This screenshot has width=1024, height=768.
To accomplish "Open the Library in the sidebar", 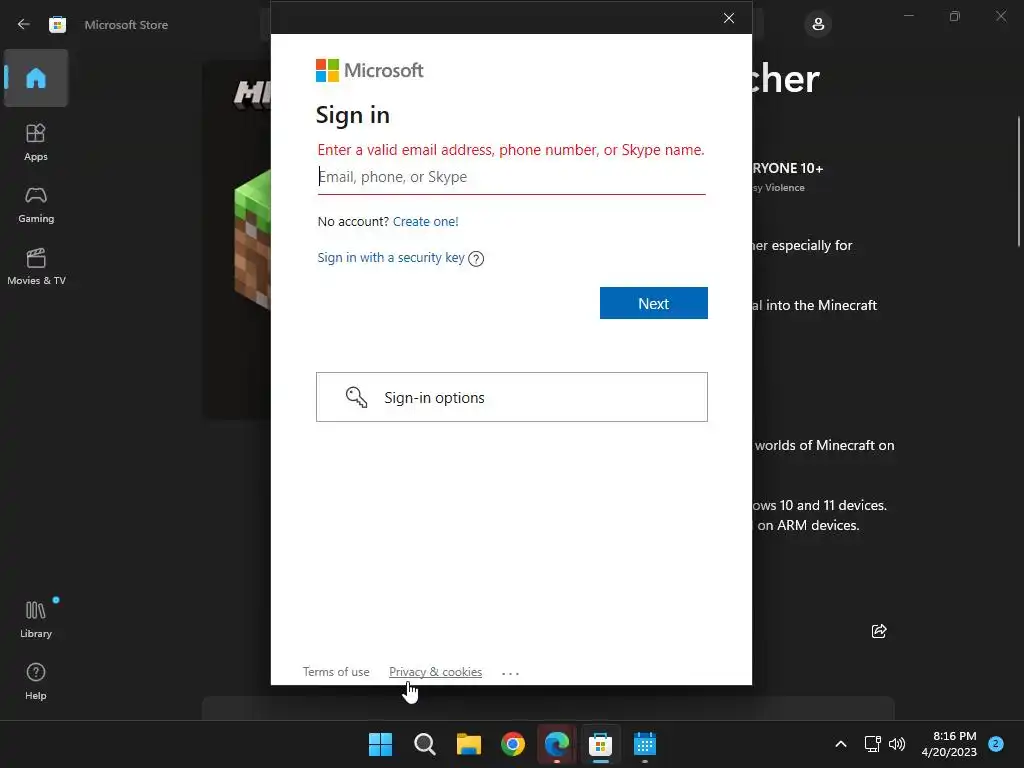I will 36,620.
